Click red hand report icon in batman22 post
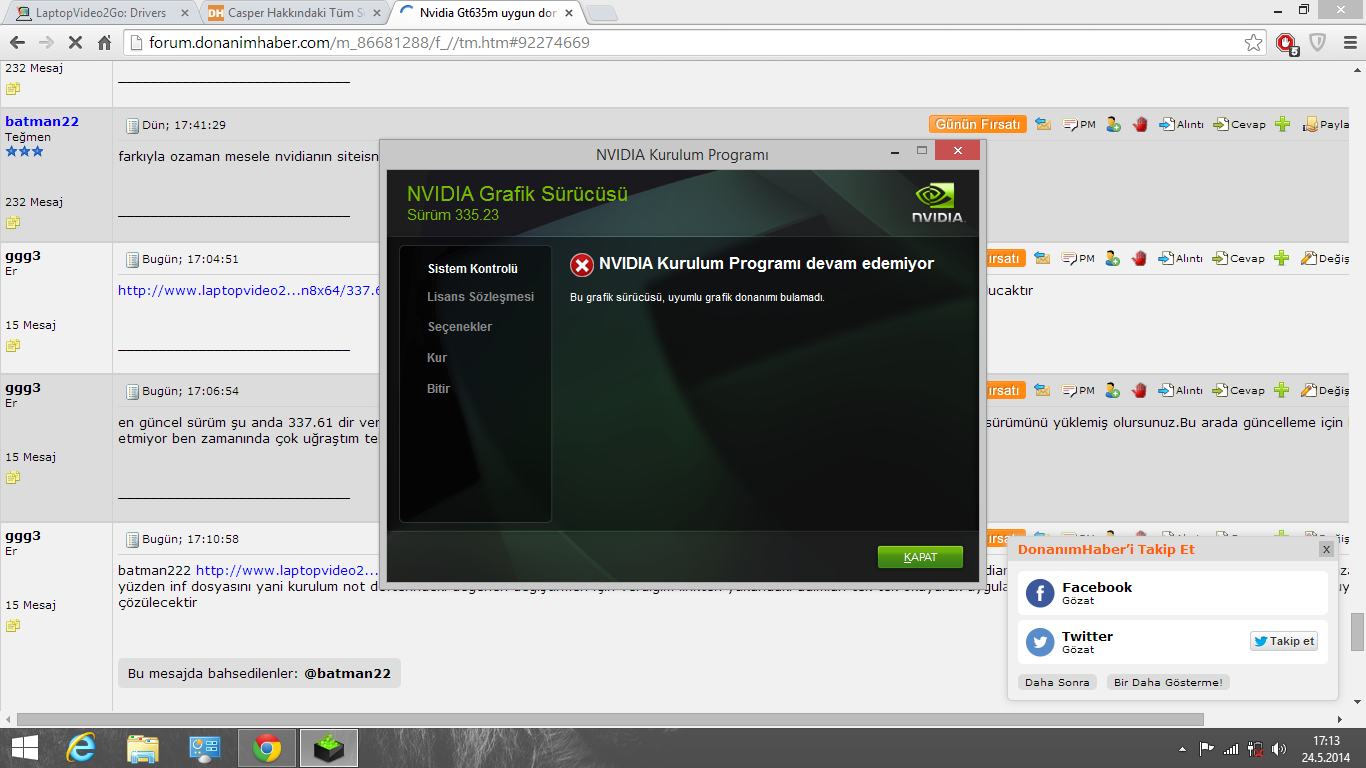 tap(1140, 125)
